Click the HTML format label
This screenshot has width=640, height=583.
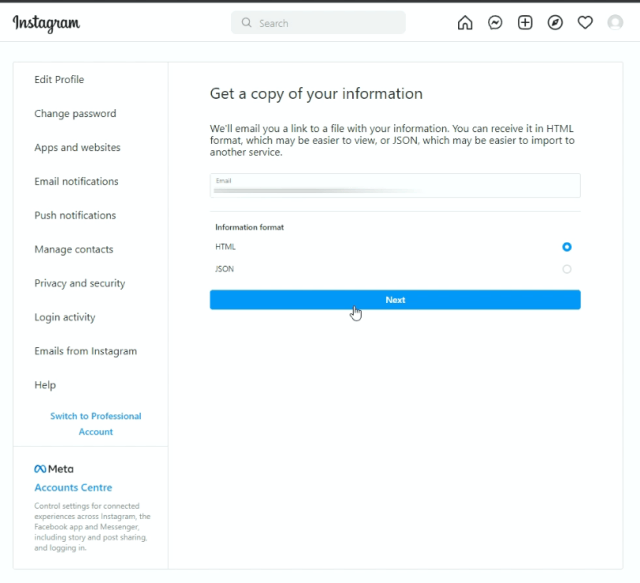coord(225,247)
